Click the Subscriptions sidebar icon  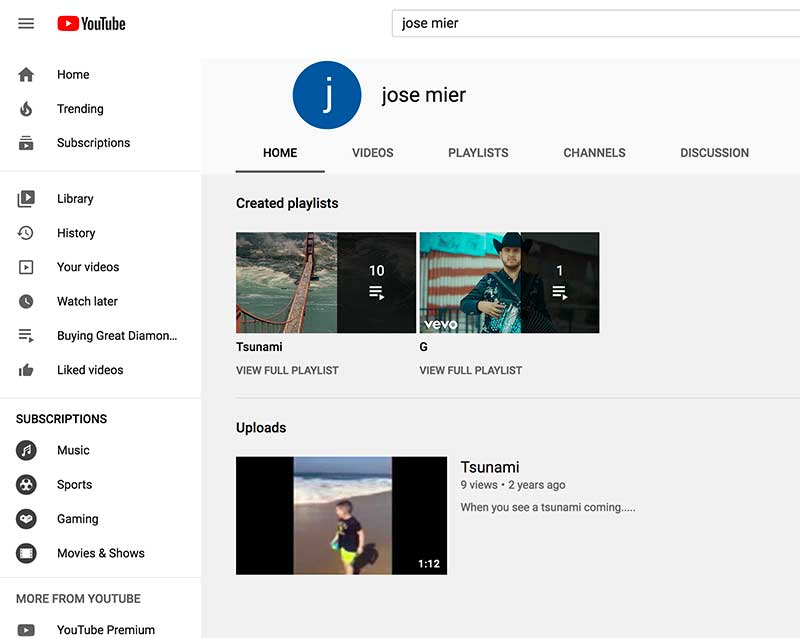[x=26, y=143]
